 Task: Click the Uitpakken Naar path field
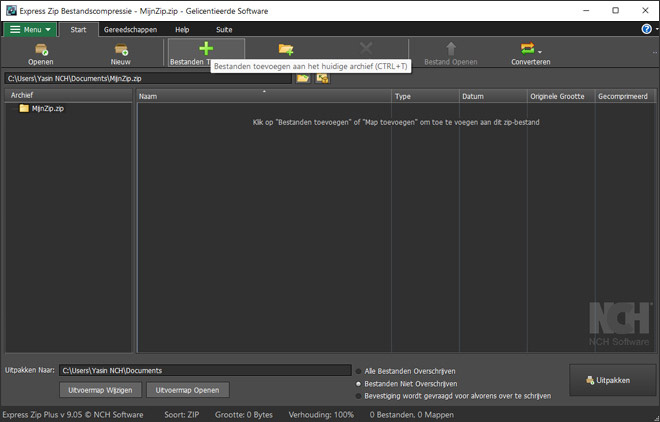coord(205,370)
